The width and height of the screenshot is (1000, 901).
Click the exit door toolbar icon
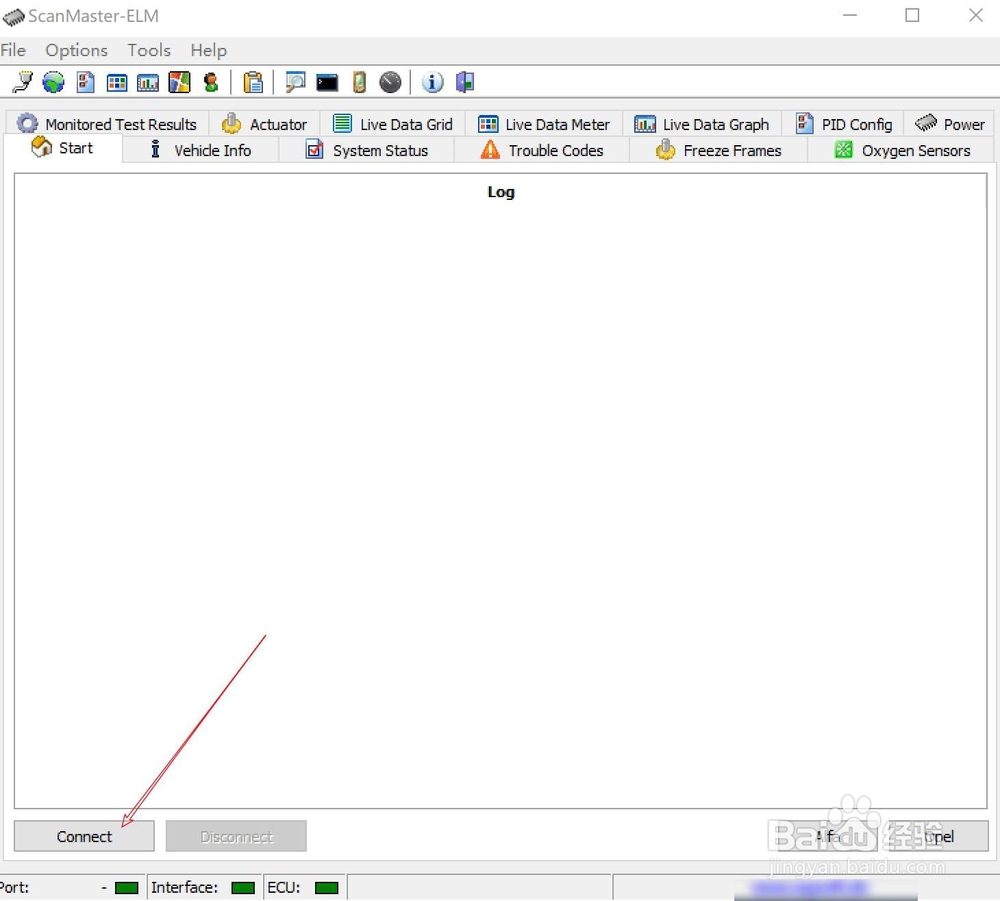tap(465, 82)
